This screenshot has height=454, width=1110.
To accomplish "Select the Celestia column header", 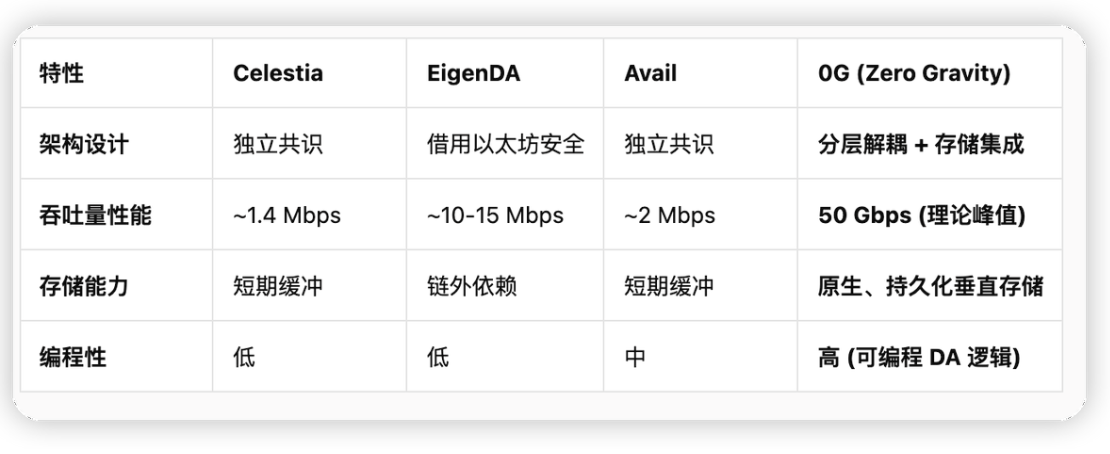I will pyautogui.click(x=278, y=73).
